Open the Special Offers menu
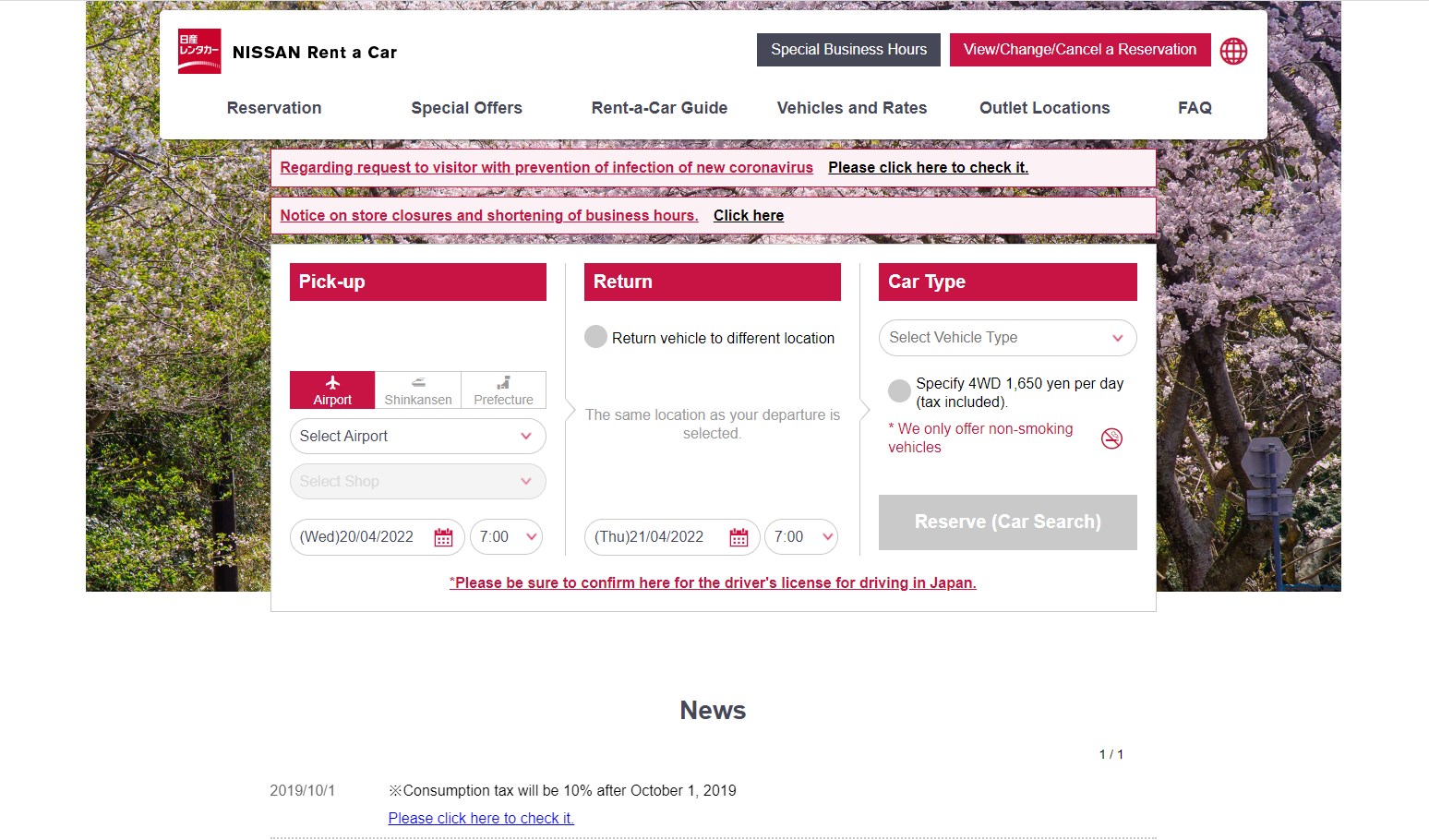Image resolution: width=1429 pixels, height=840 pixels. 466,108
